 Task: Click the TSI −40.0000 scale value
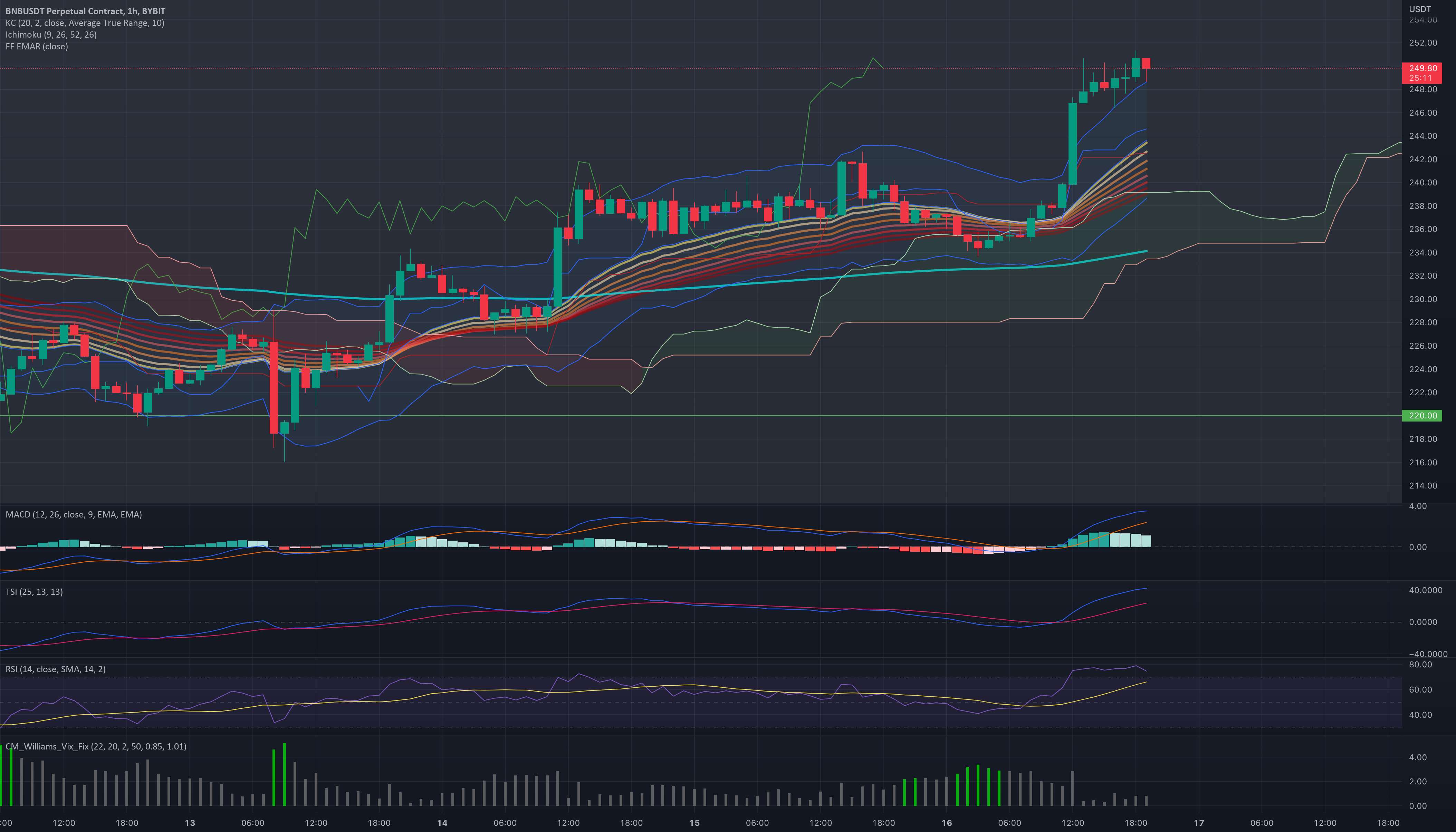point(1427,654)
